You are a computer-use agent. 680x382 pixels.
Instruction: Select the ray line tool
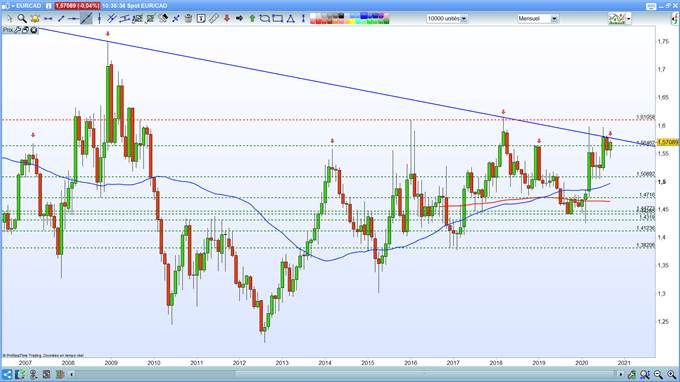click(73, 19)
